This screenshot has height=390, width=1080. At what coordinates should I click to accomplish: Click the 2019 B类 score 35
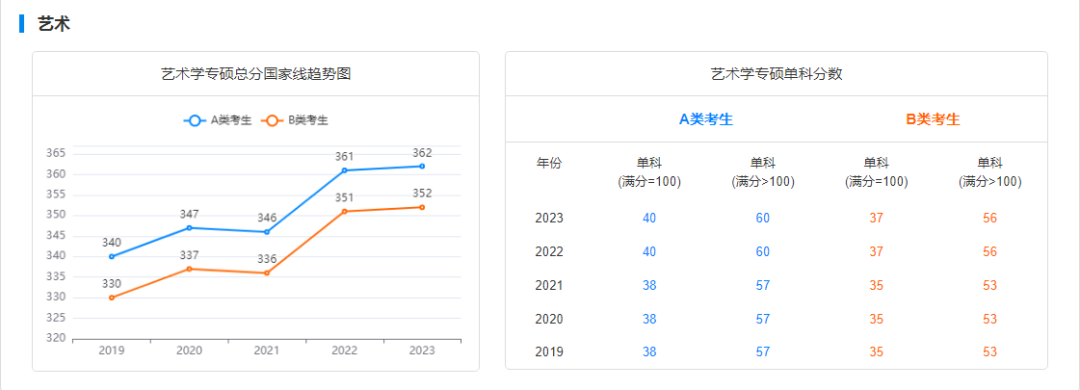point(876,352)
